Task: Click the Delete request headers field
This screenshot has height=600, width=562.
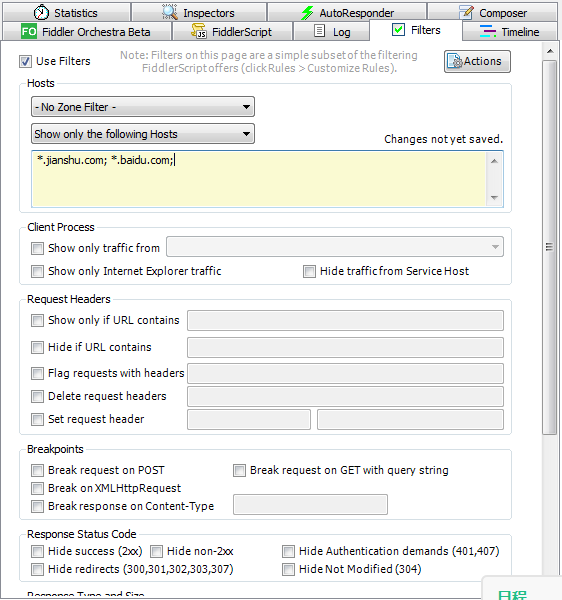Action: click(x=345, y=396)
